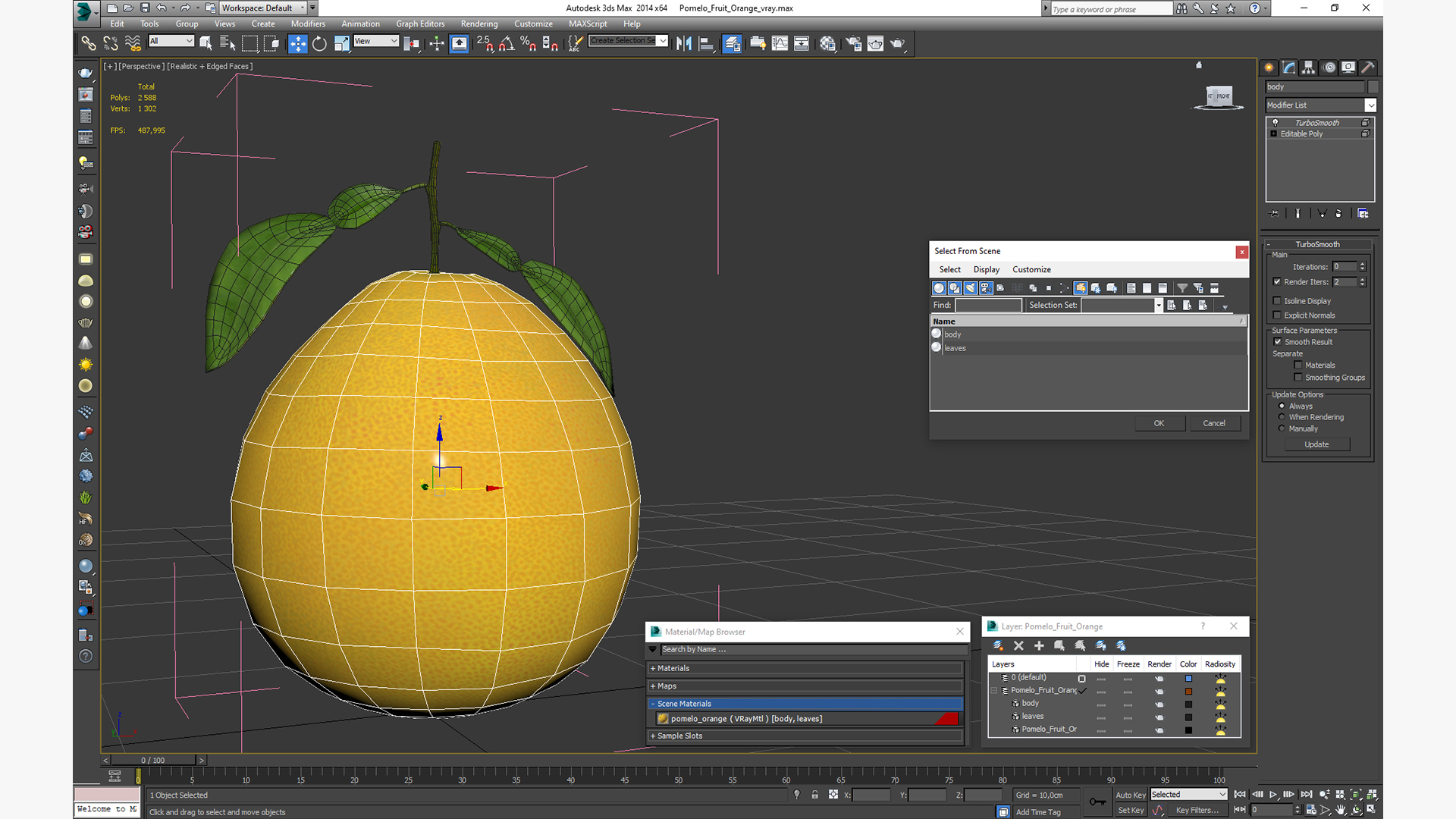Click OK in Select From Scene dialog
Screen dimensions: 1456x819
pyautogui.click(x=1159, y=423)
